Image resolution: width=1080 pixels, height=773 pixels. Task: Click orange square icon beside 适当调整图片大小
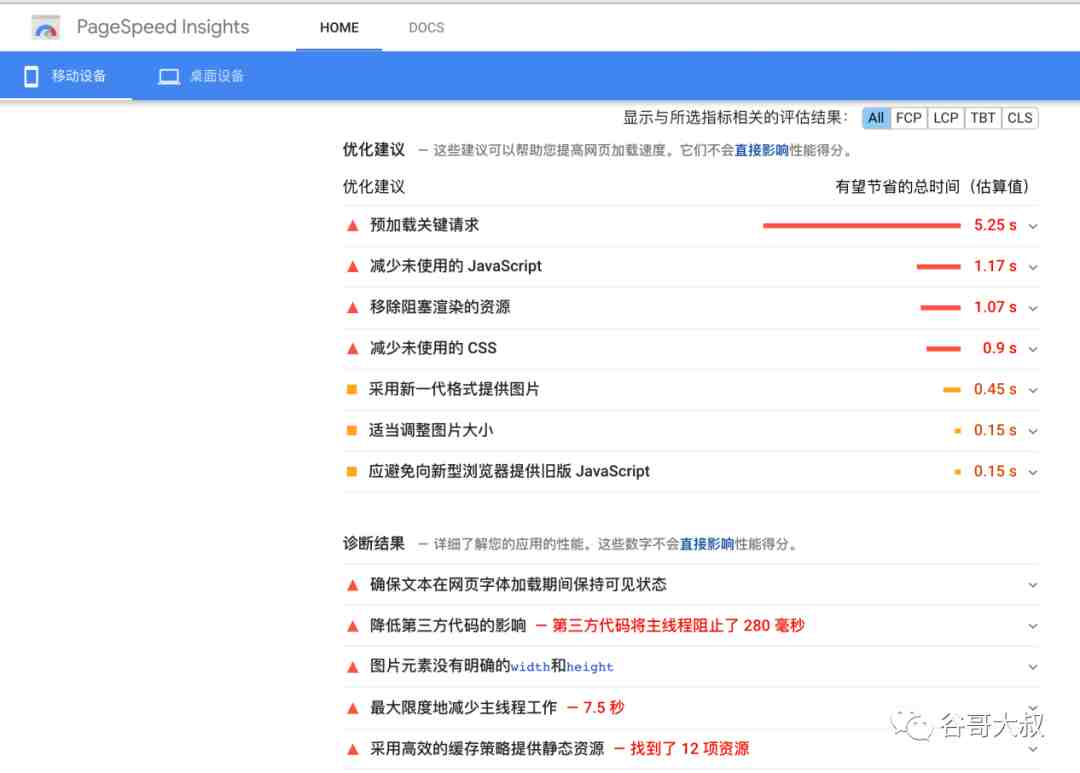[x=352, y=431]
